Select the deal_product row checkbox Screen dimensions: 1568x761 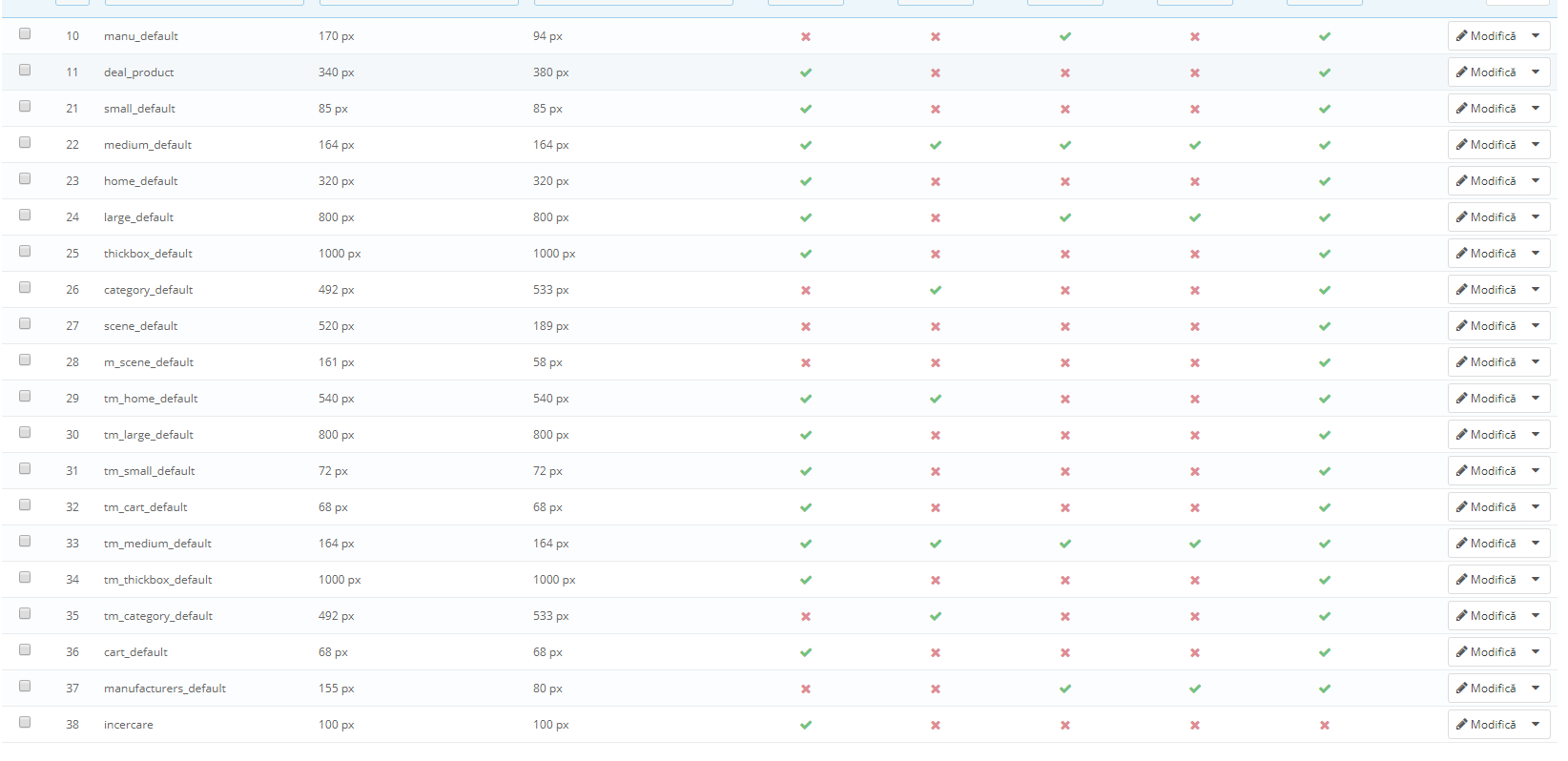(x=25, y=70)
